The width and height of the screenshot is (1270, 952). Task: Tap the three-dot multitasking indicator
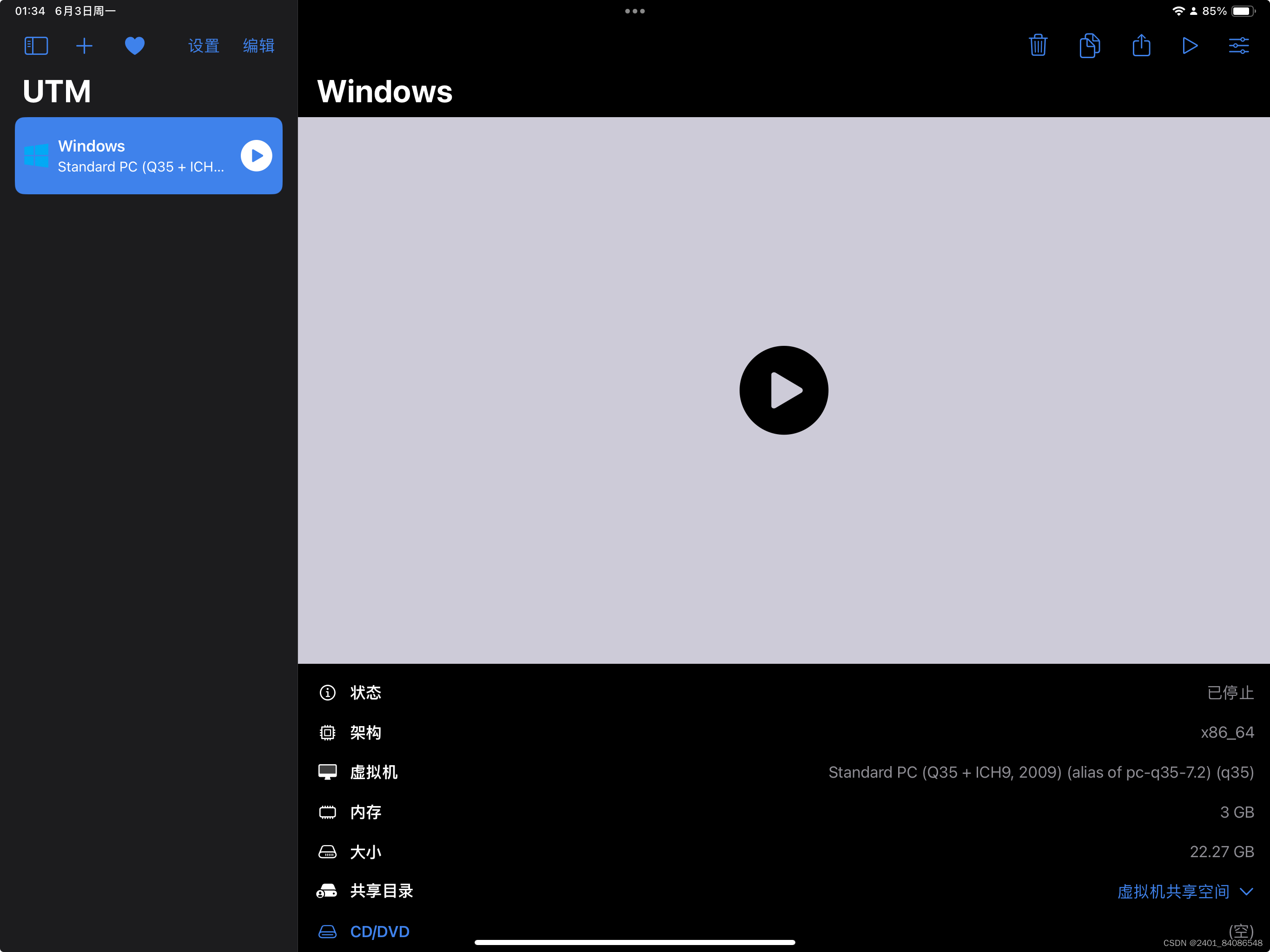click(635, 11)
